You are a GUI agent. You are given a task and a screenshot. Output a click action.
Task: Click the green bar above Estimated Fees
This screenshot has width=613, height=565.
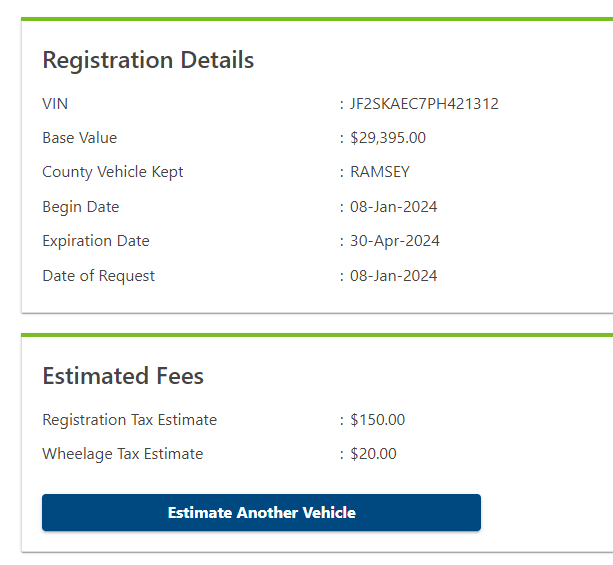[x=316, y=335]
